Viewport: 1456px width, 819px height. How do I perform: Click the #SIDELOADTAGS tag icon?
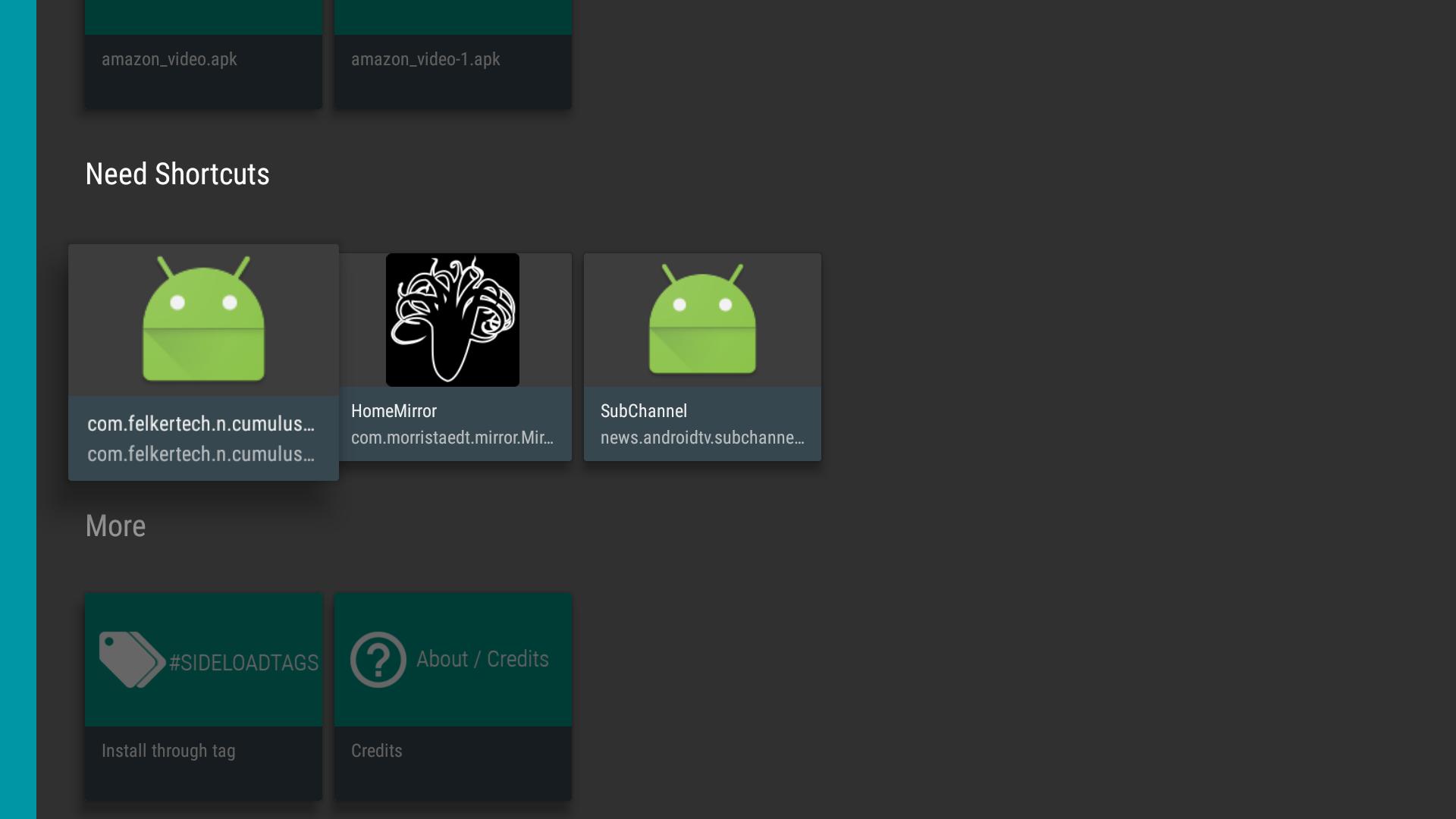pyautogui.click(x=132, y=660)
